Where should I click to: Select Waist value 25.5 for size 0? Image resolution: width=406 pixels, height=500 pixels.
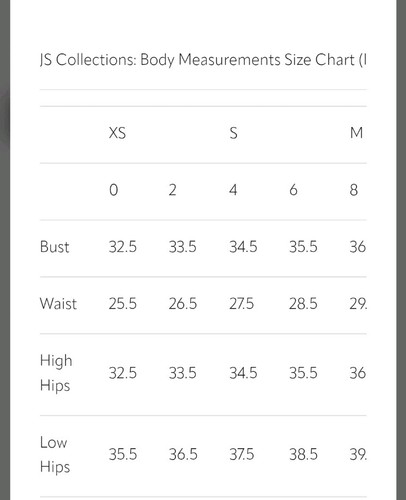(x=123, y=304)
